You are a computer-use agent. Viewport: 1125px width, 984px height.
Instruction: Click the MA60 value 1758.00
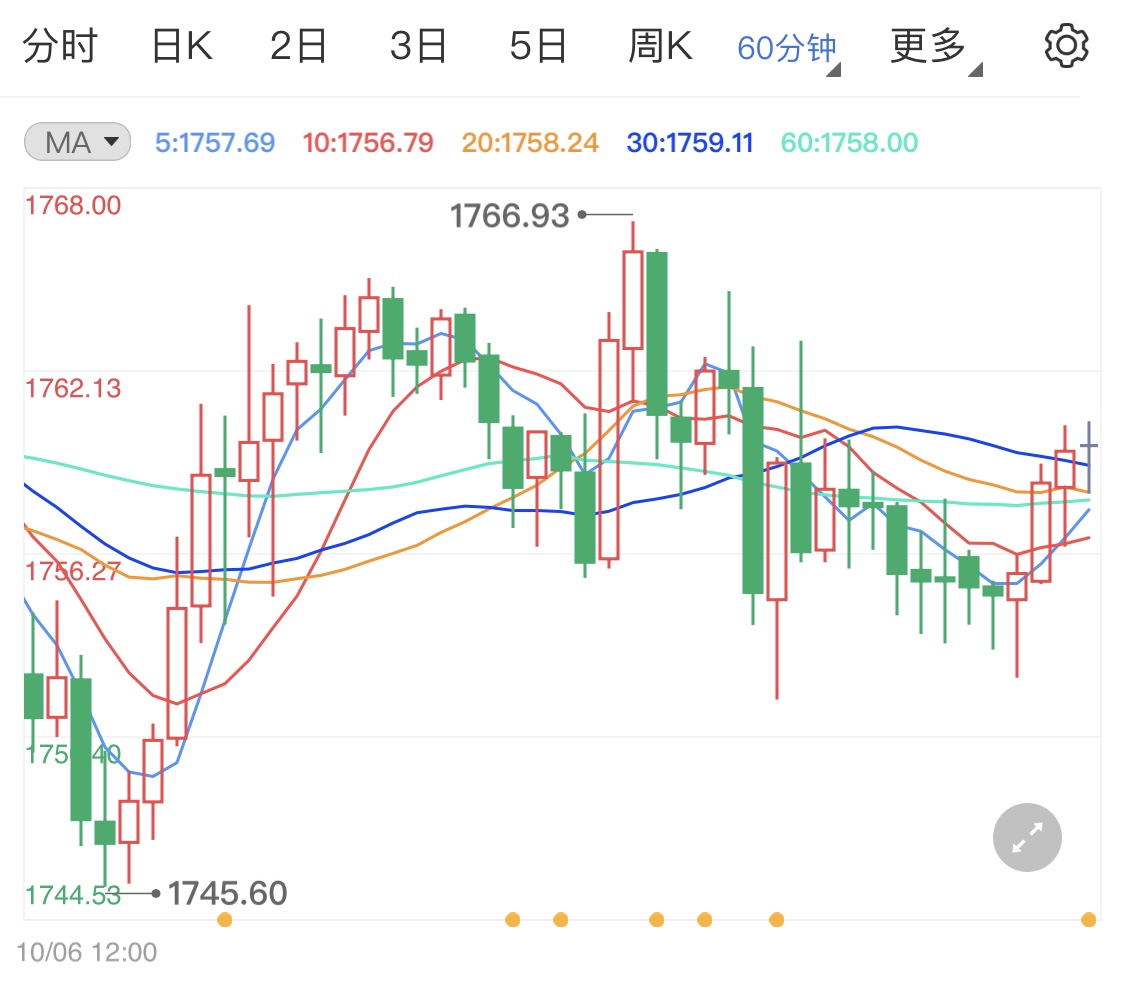(848, 142)
